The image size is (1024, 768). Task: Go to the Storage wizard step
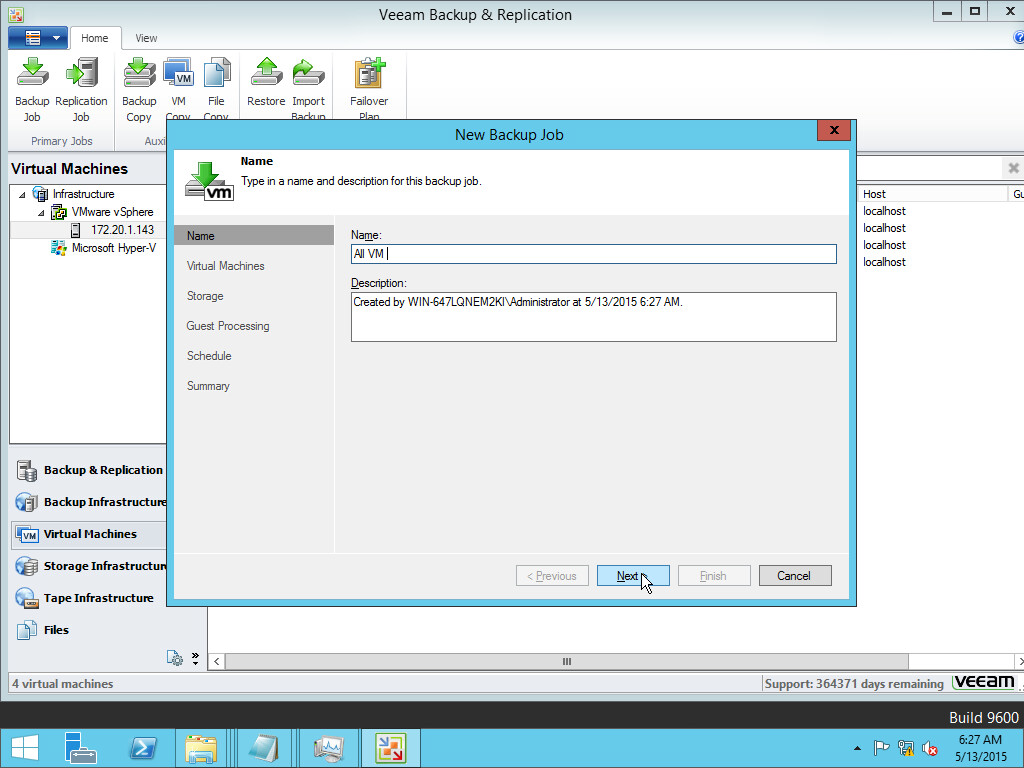[x=205, y=296]
